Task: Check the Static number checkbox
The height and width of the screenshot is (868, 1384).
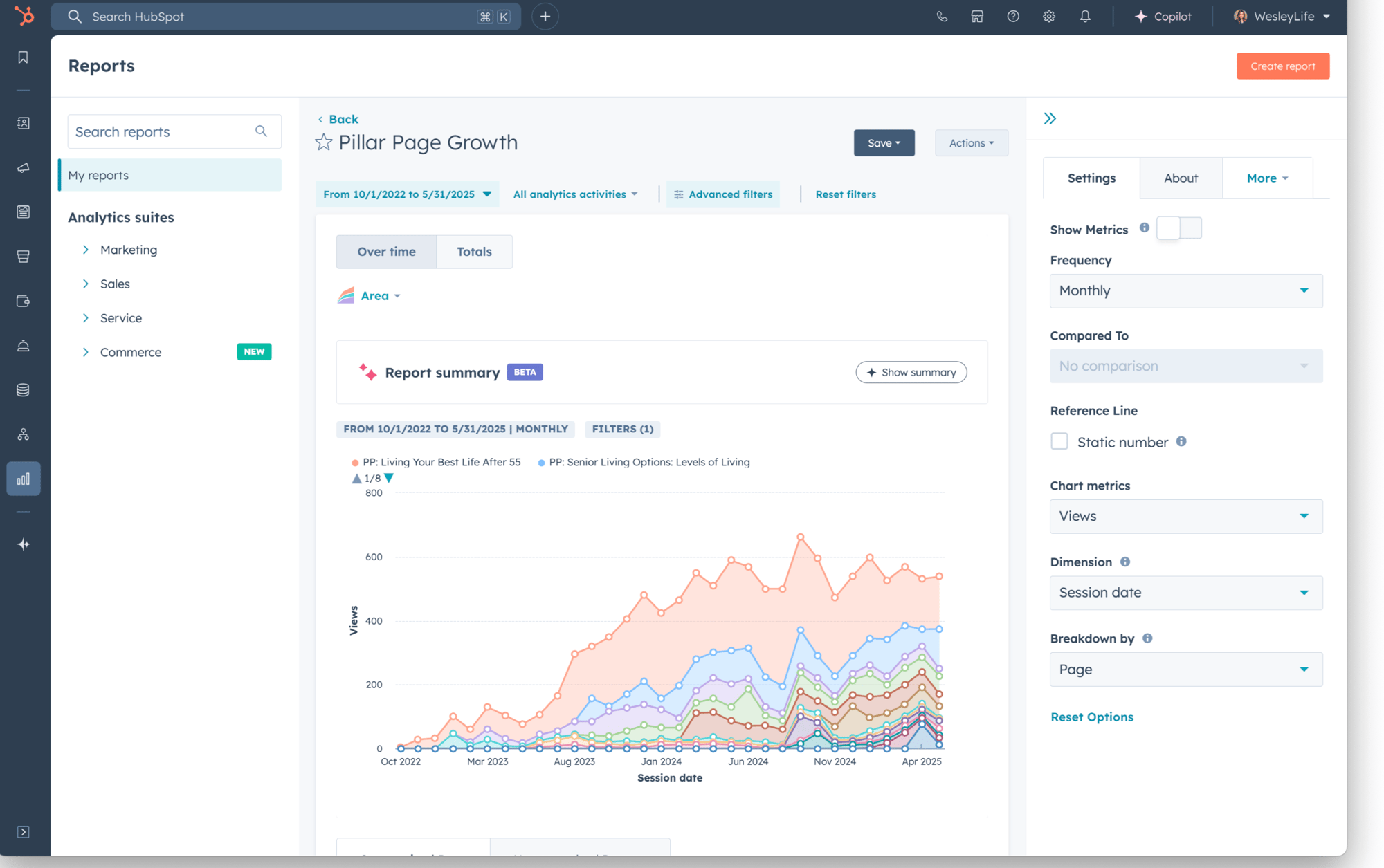Action: (1059, 441)
